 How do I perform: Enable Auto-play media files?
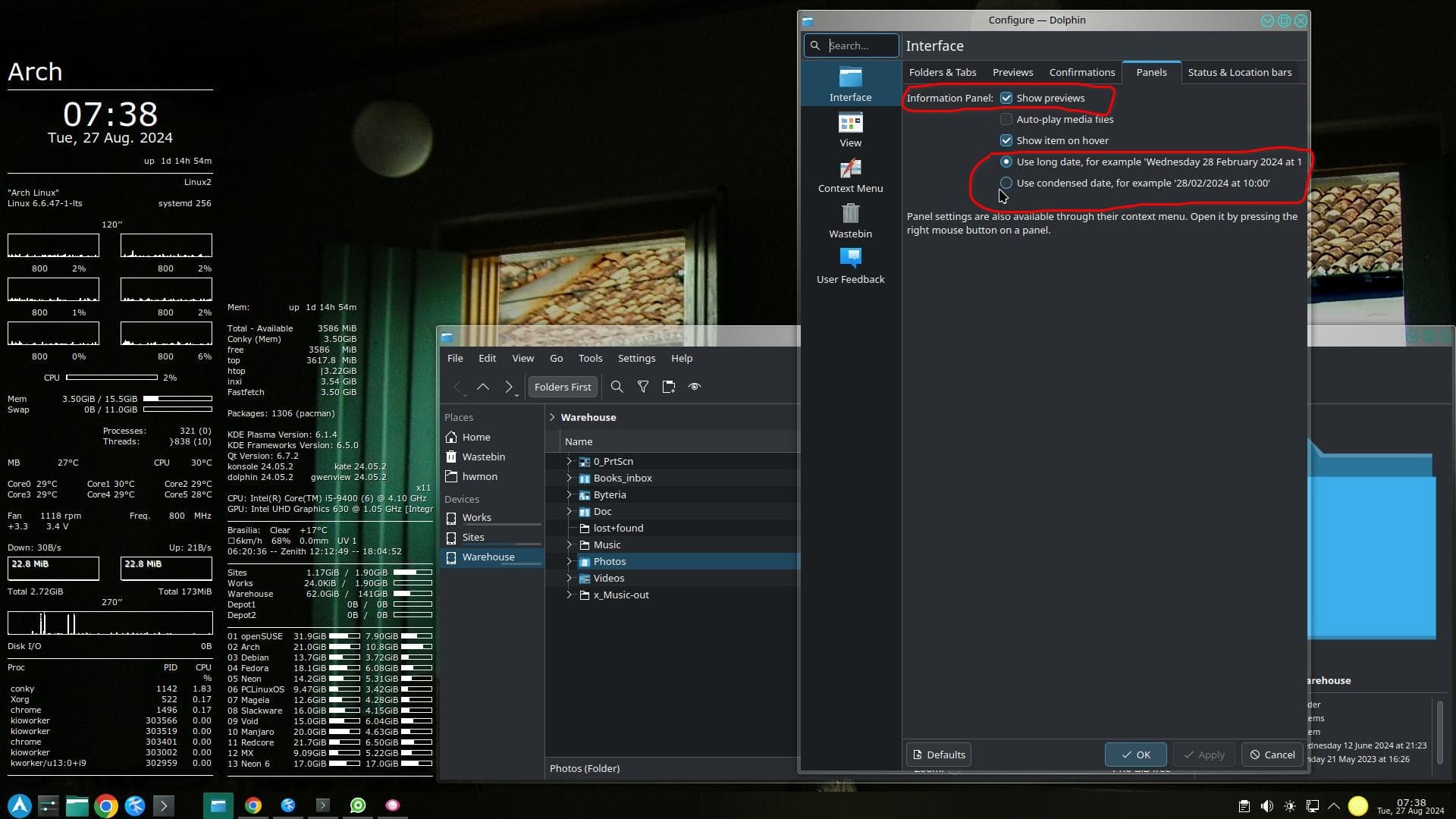point(1006,120)
